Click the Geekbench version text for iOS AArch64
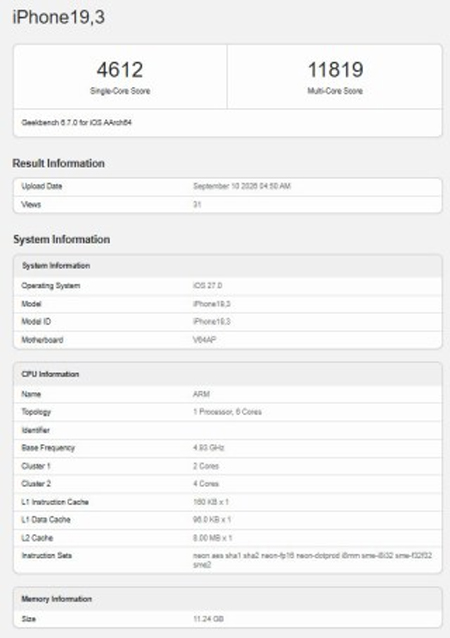The height and width of the screenshot is (638, 450). (76, 122)
